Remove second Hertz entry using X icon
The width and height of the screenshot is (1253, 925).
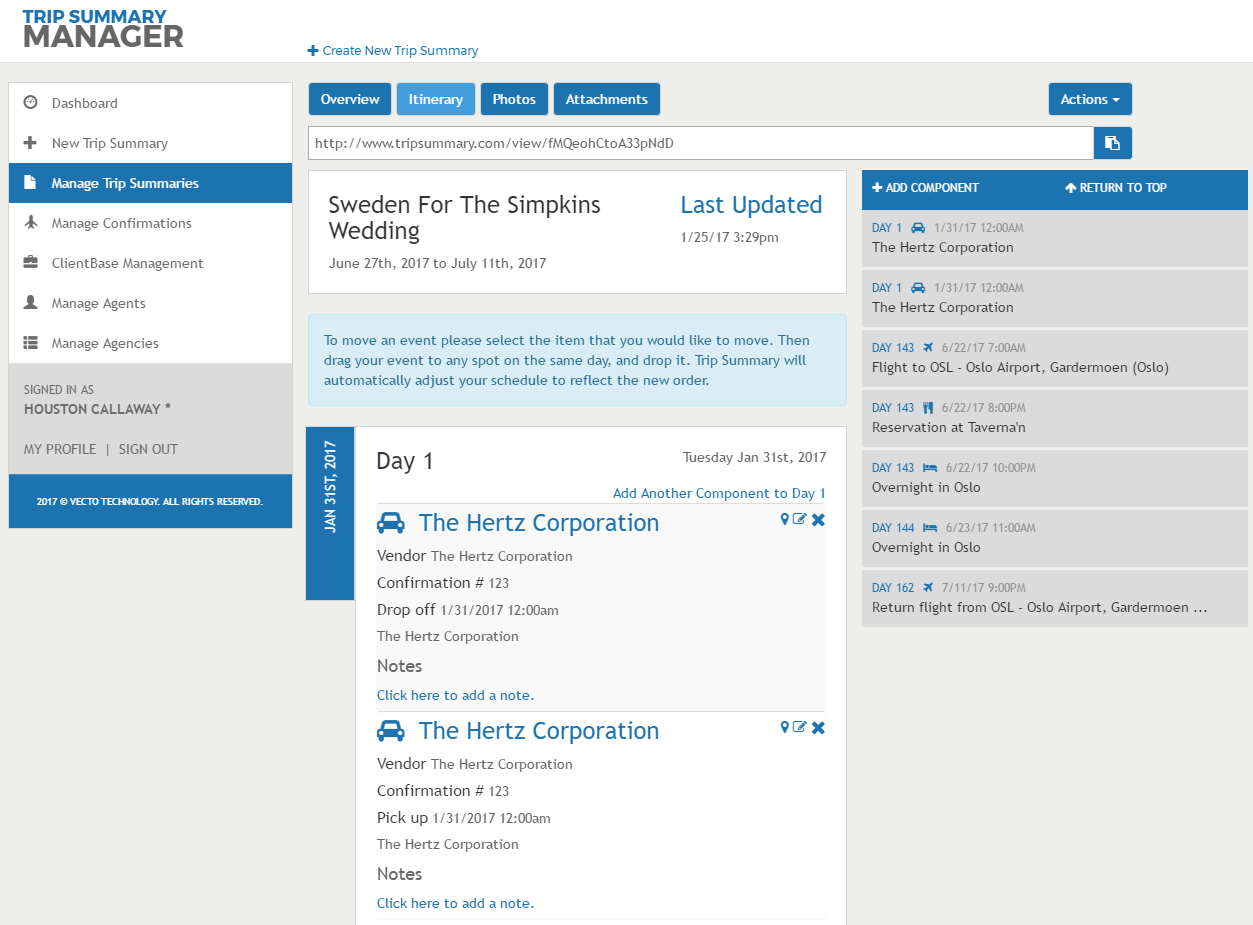(818, 728)
